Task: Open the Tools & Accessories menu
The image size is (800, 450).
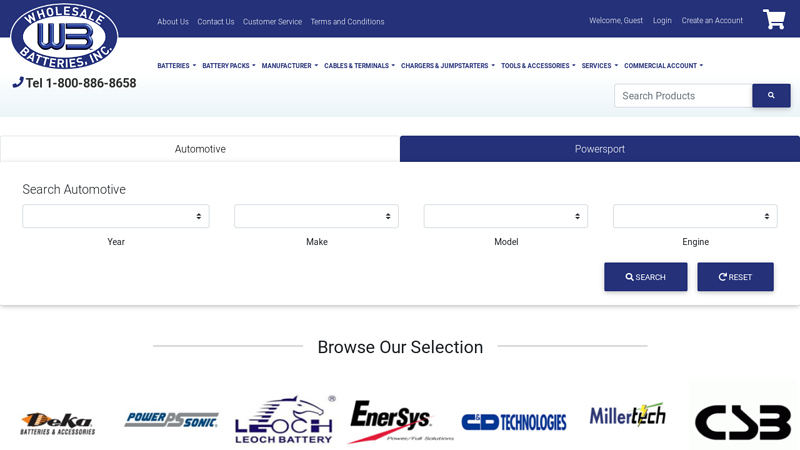Action: coord(538,66)
